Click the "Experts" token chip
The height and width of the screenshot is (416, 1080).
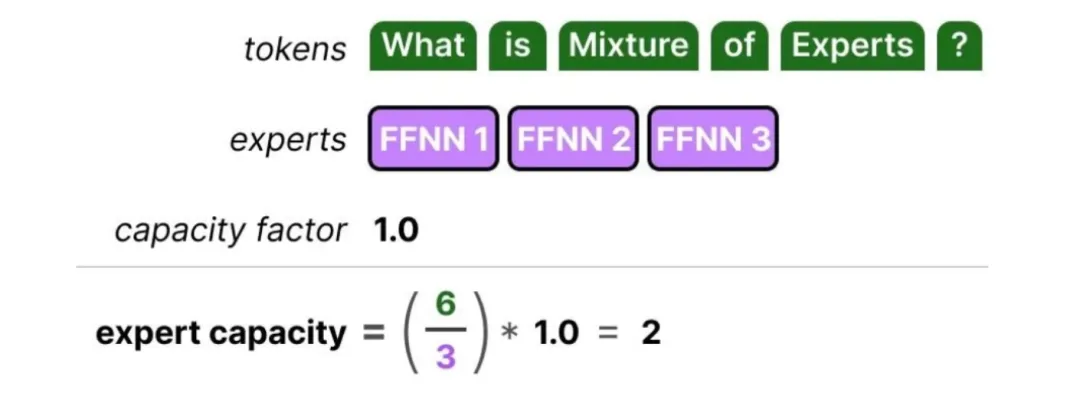coord(852,46)
